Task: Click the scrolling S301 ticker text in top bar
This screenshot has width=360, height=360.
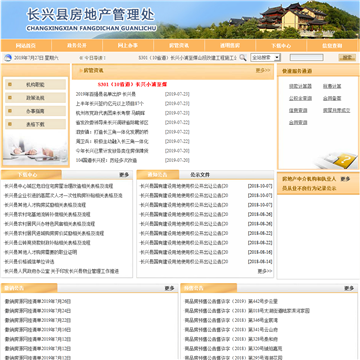Action: [187, 58]
